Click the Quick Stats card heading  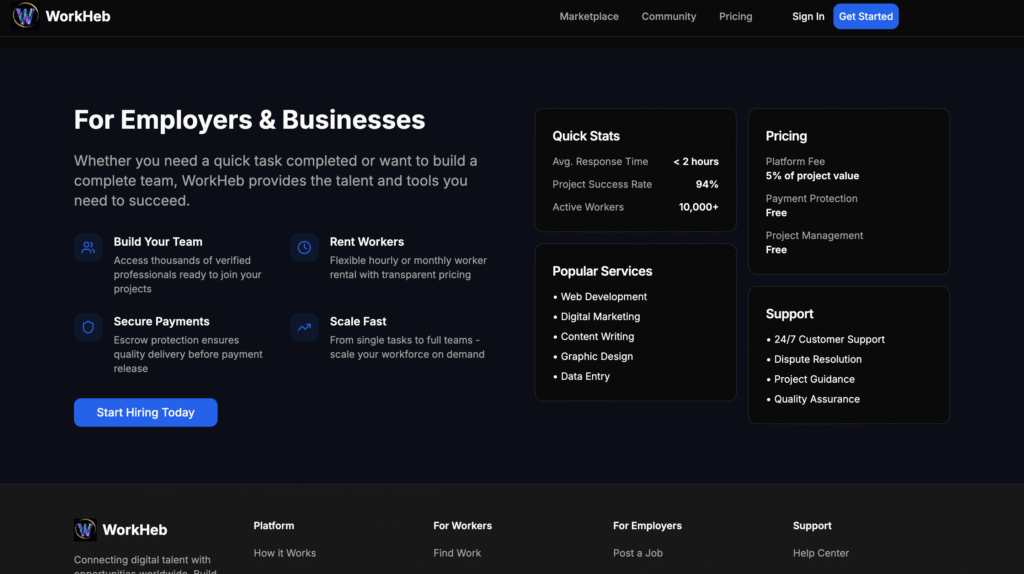click(x=586, y=136)
